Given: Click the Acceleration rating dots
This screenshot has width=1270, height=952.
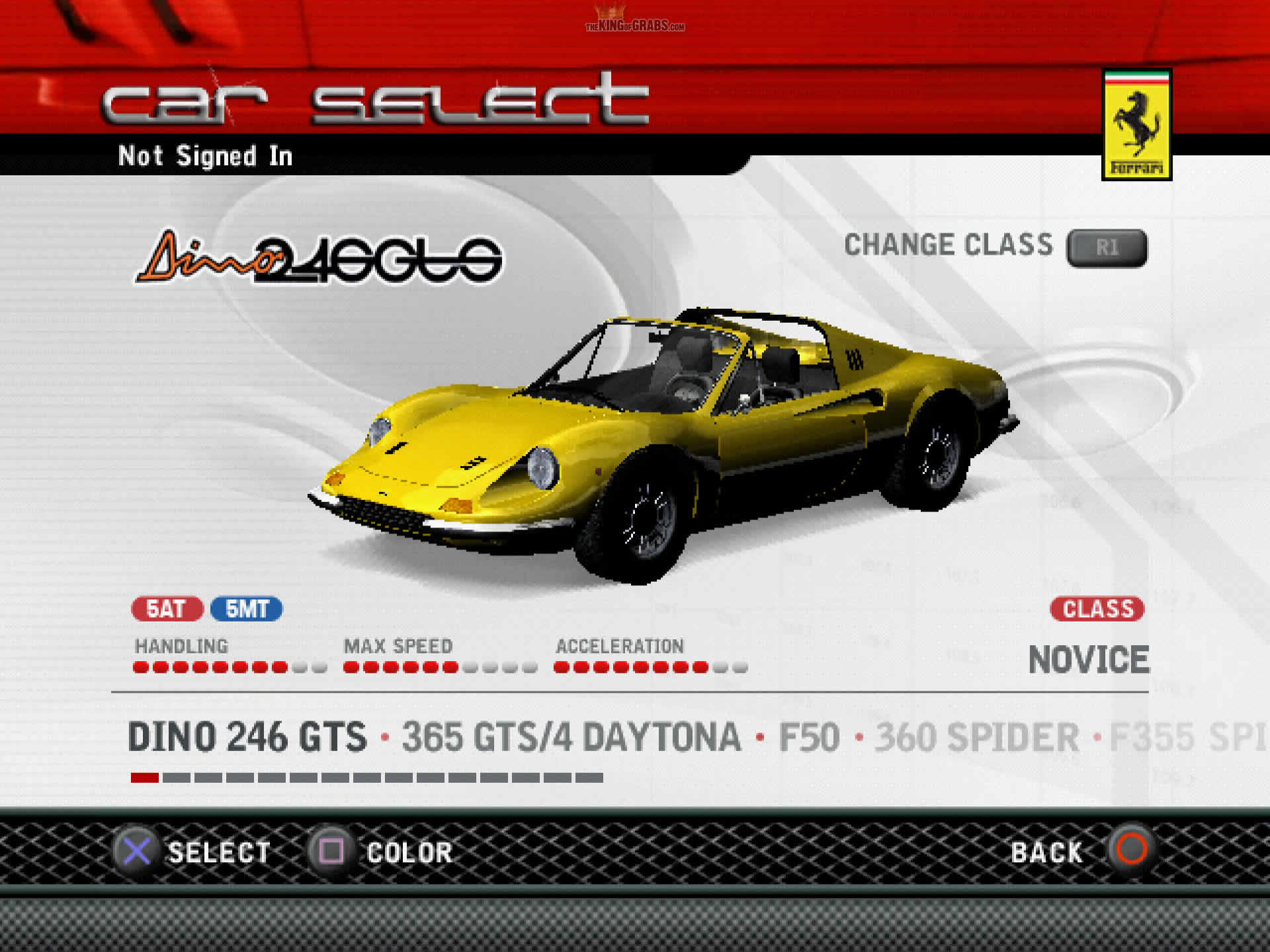Looking at the screenshot, I should [650, 667].
